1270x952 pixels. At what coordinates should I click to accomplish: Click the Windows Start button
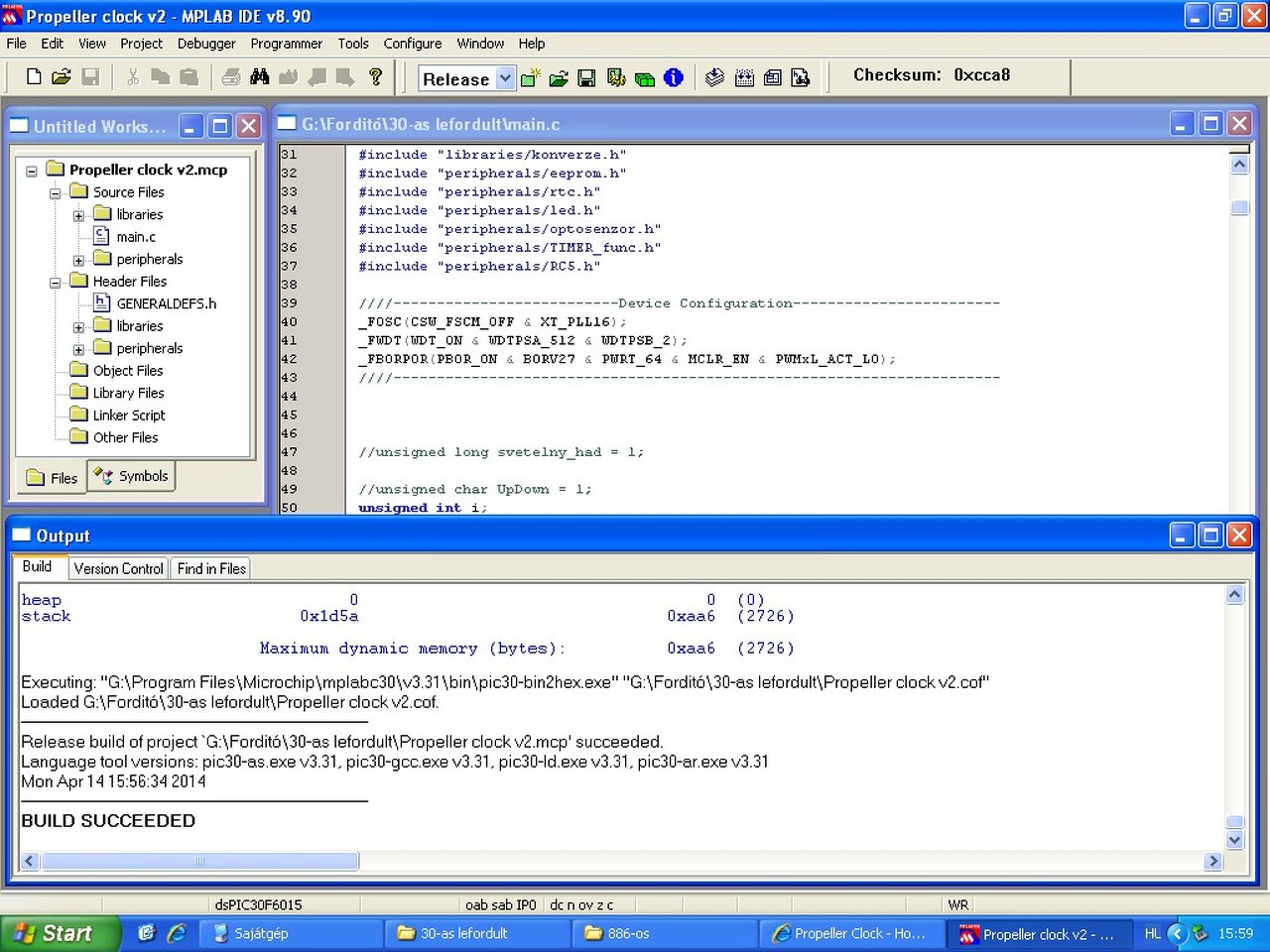pyautogui.click(x=61, y=933)
